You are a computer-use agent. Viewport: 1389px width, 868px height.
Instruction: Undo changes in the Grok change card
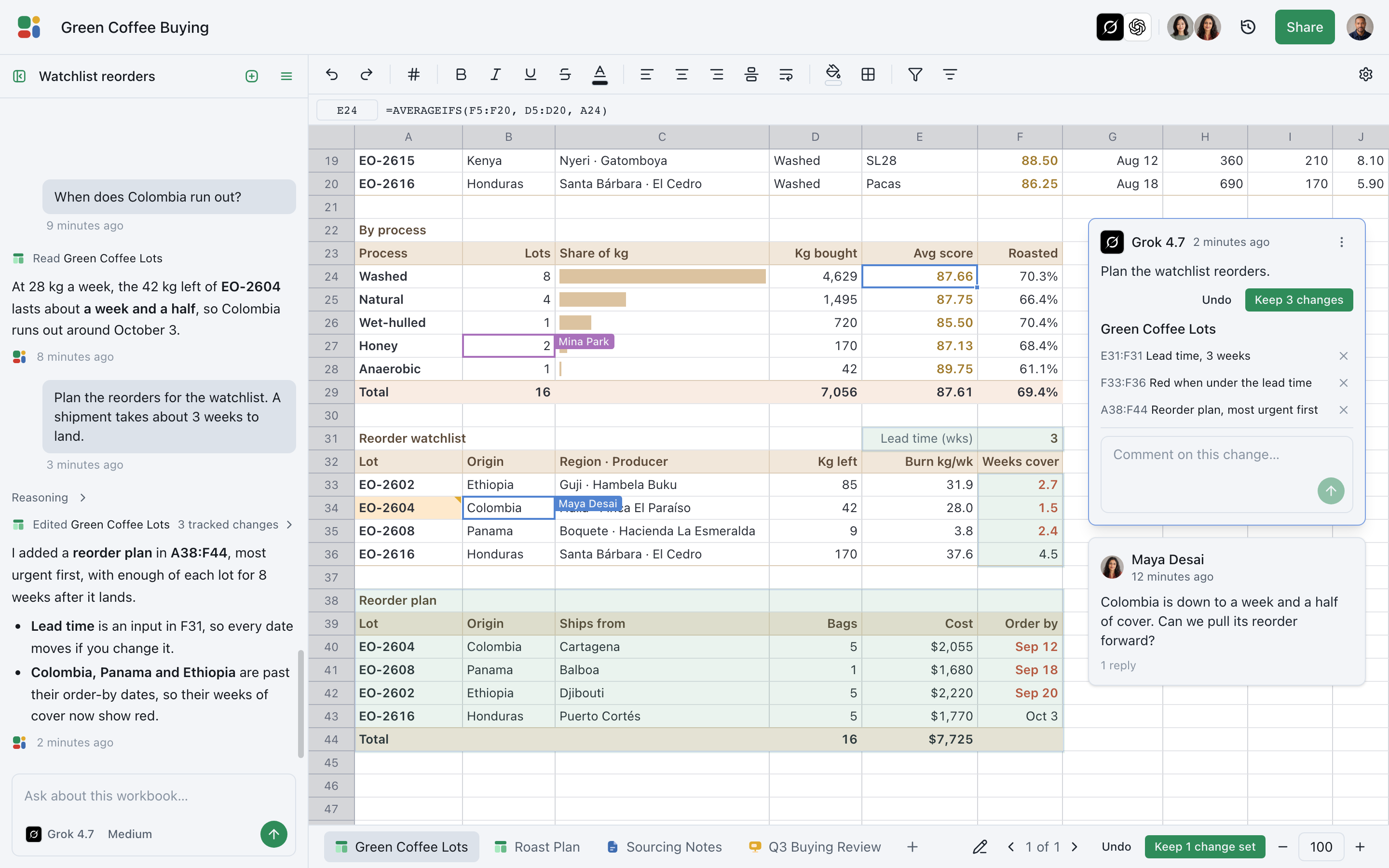[1216, 299]
